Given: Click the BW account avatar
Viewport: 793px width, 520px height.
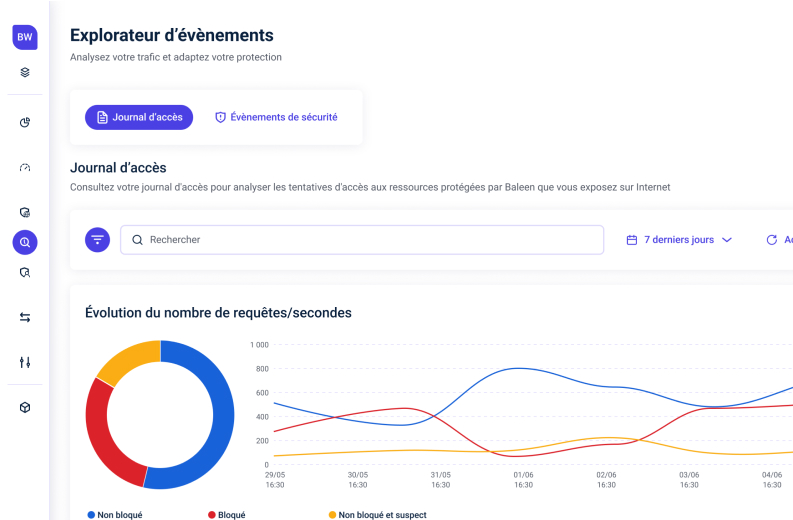Looking at the screenshot, I should coord(25,37).
